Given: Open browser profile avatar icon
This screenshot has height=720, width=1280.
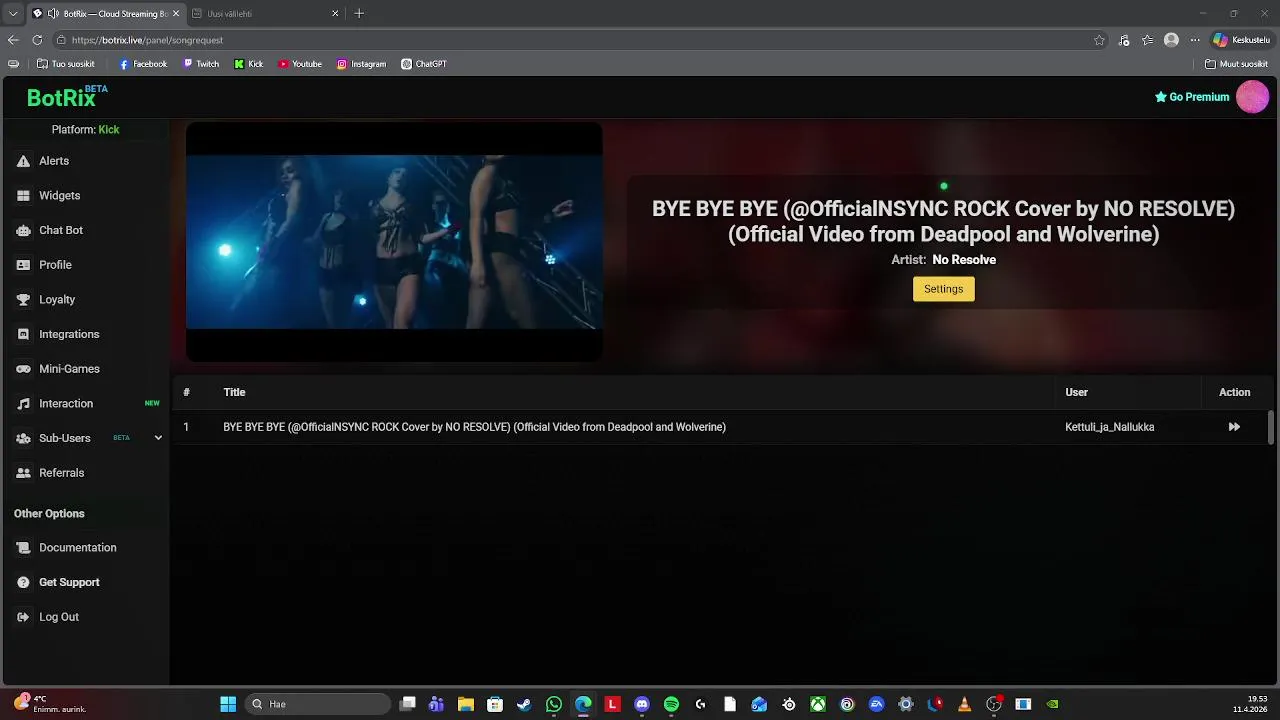Looking at the screenshot, I should tap(1171, 40).
